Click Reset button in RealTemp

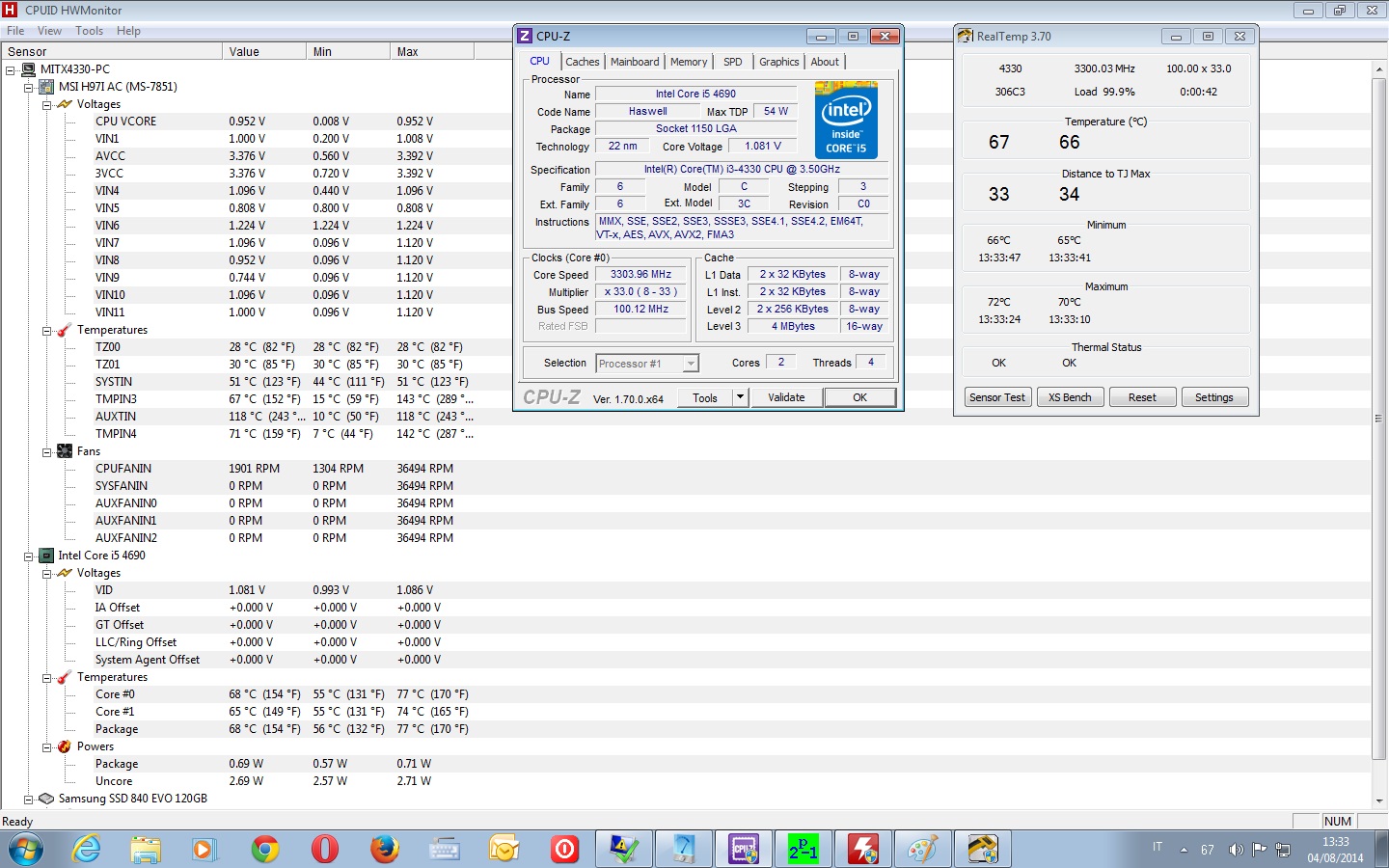(1142, 397)
